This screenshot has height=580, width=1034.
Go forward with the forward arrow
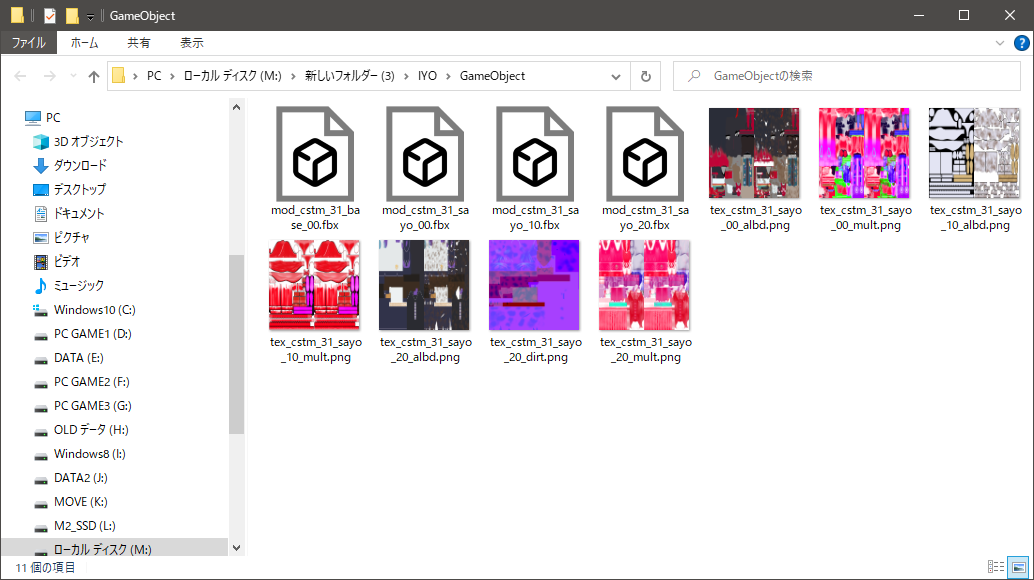click(49, 76)
